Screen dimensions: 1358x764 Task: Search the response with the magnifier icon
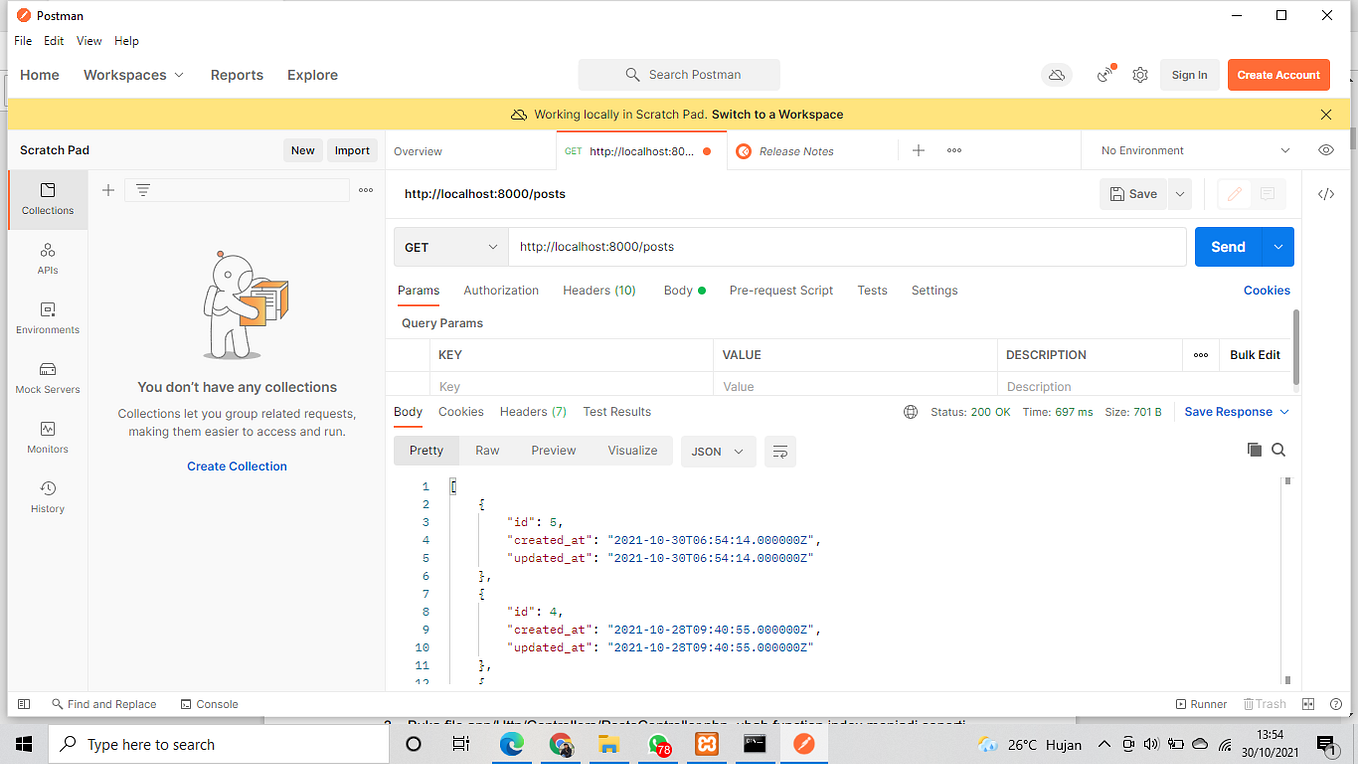[1278, 449]
